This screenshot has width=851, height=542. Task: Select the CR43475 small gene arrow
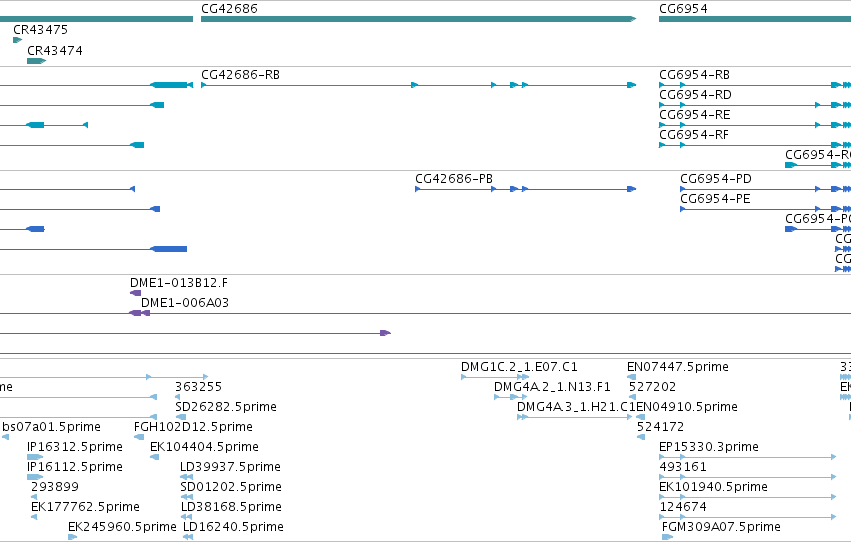(17, 40)
